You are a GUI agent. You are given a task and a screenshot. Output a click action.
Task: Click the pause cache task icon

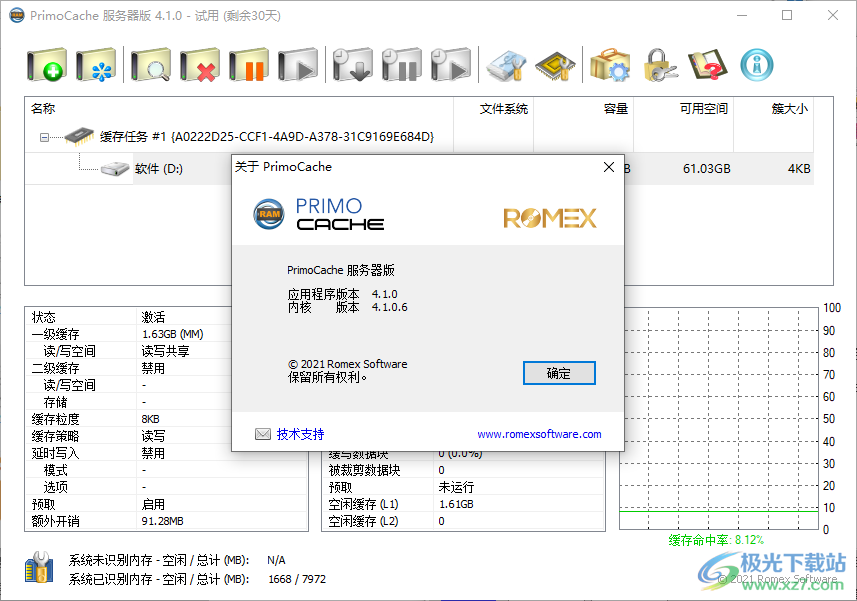tap(249, 65)
